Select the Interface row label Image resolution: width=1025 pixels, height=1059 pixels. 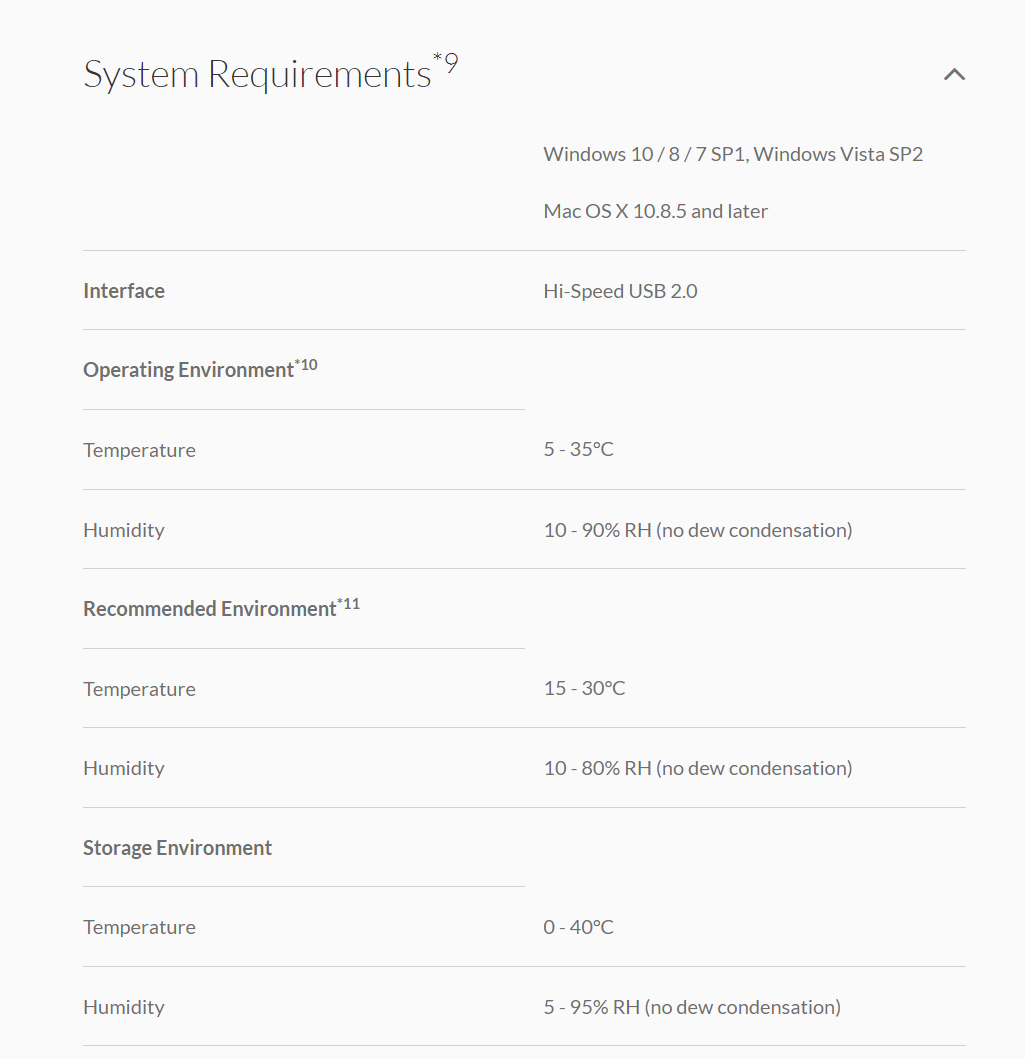(x=124, y=291)
